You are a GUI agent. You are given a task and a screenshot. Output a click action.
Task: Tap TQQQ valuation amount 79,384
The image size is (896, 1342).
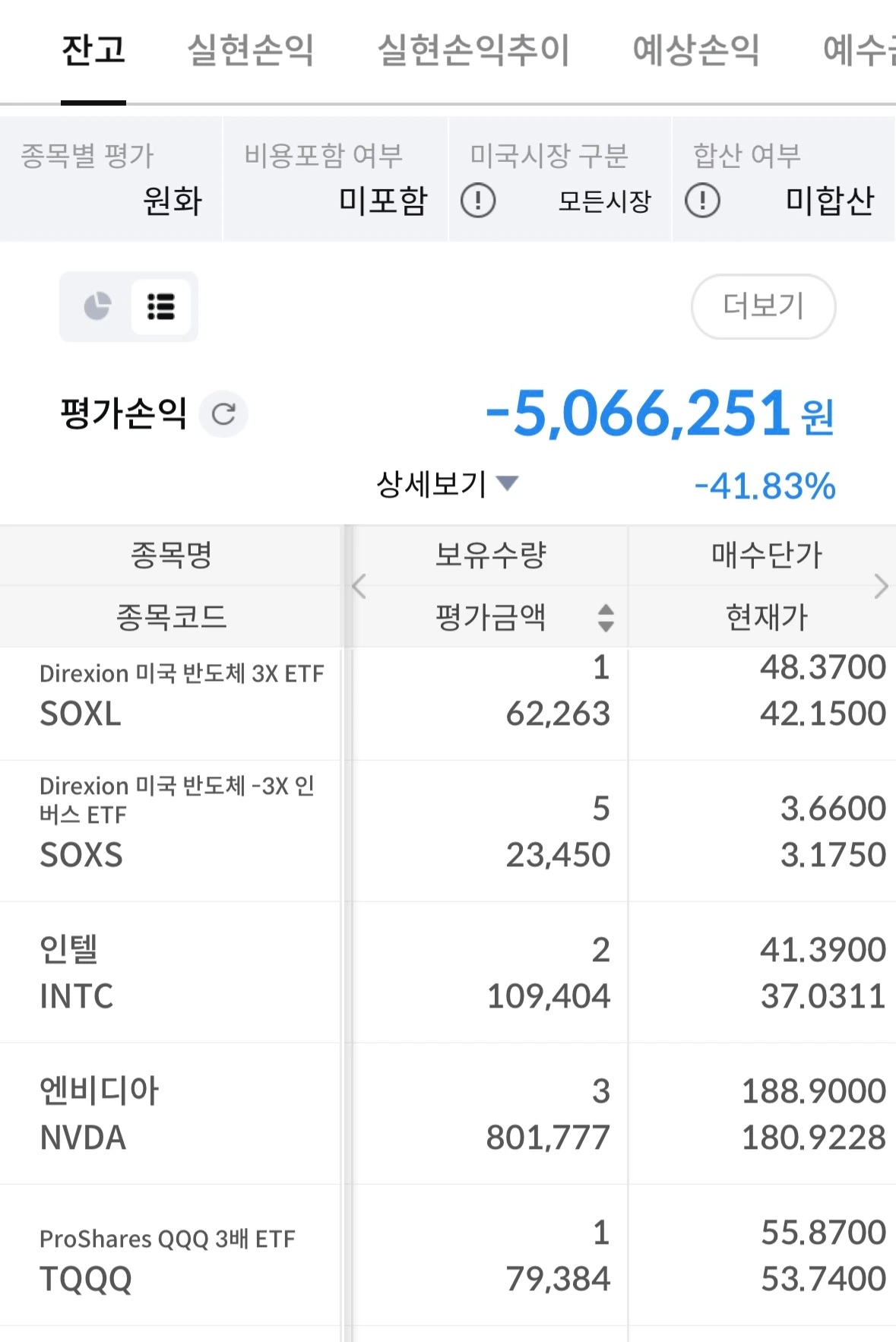(x=559, y=1279)
